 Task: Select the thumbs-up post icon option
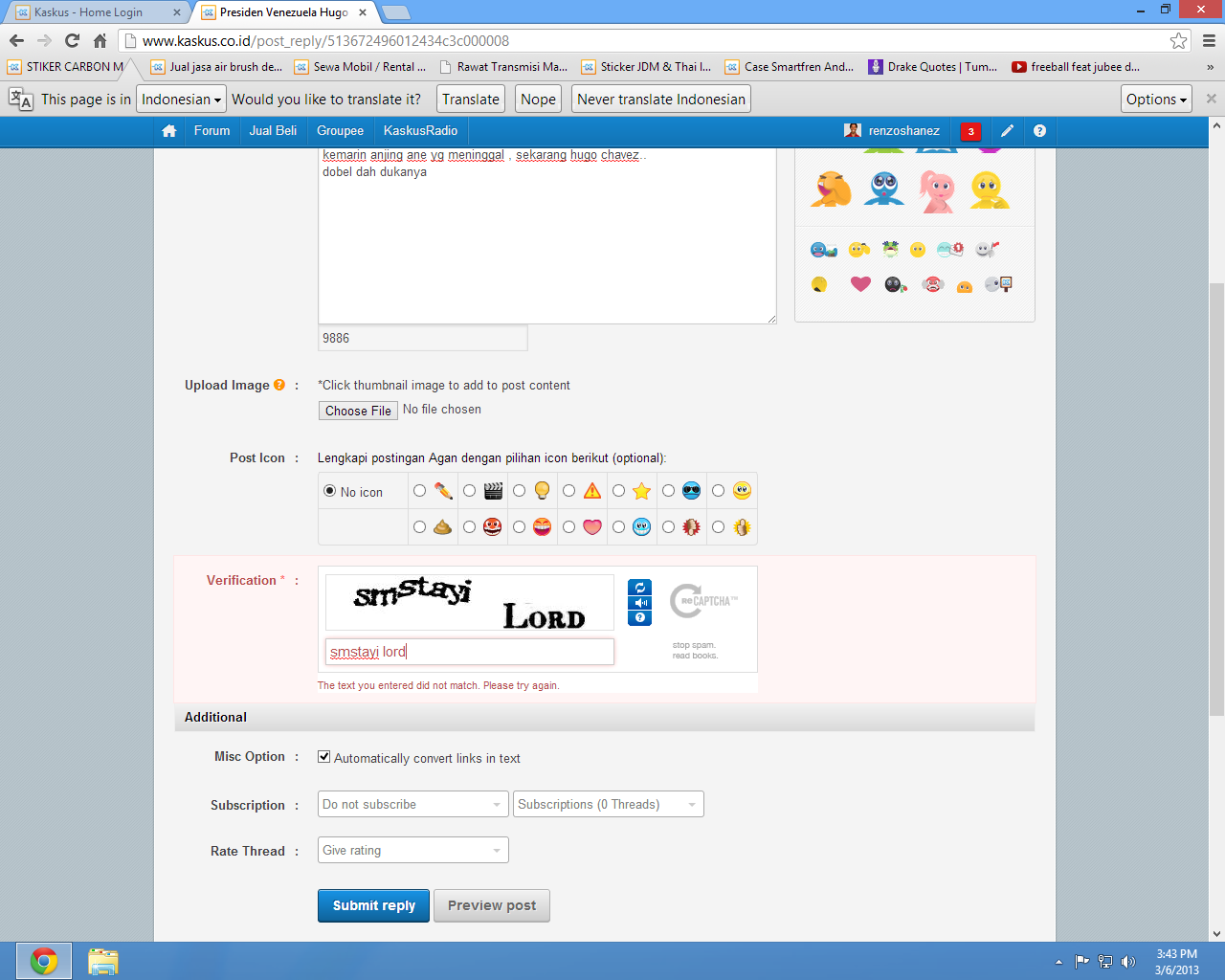pyautogui.click(x=718, y=527)
